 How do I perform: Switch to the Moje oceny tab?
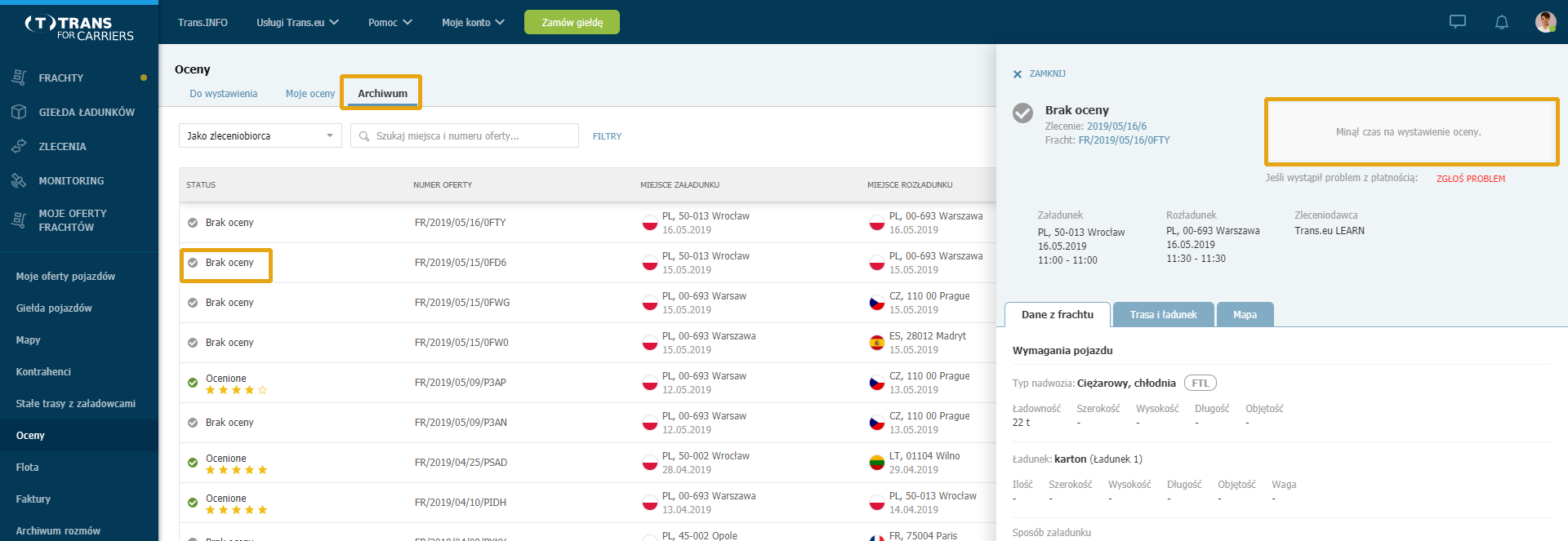(310, 94)
